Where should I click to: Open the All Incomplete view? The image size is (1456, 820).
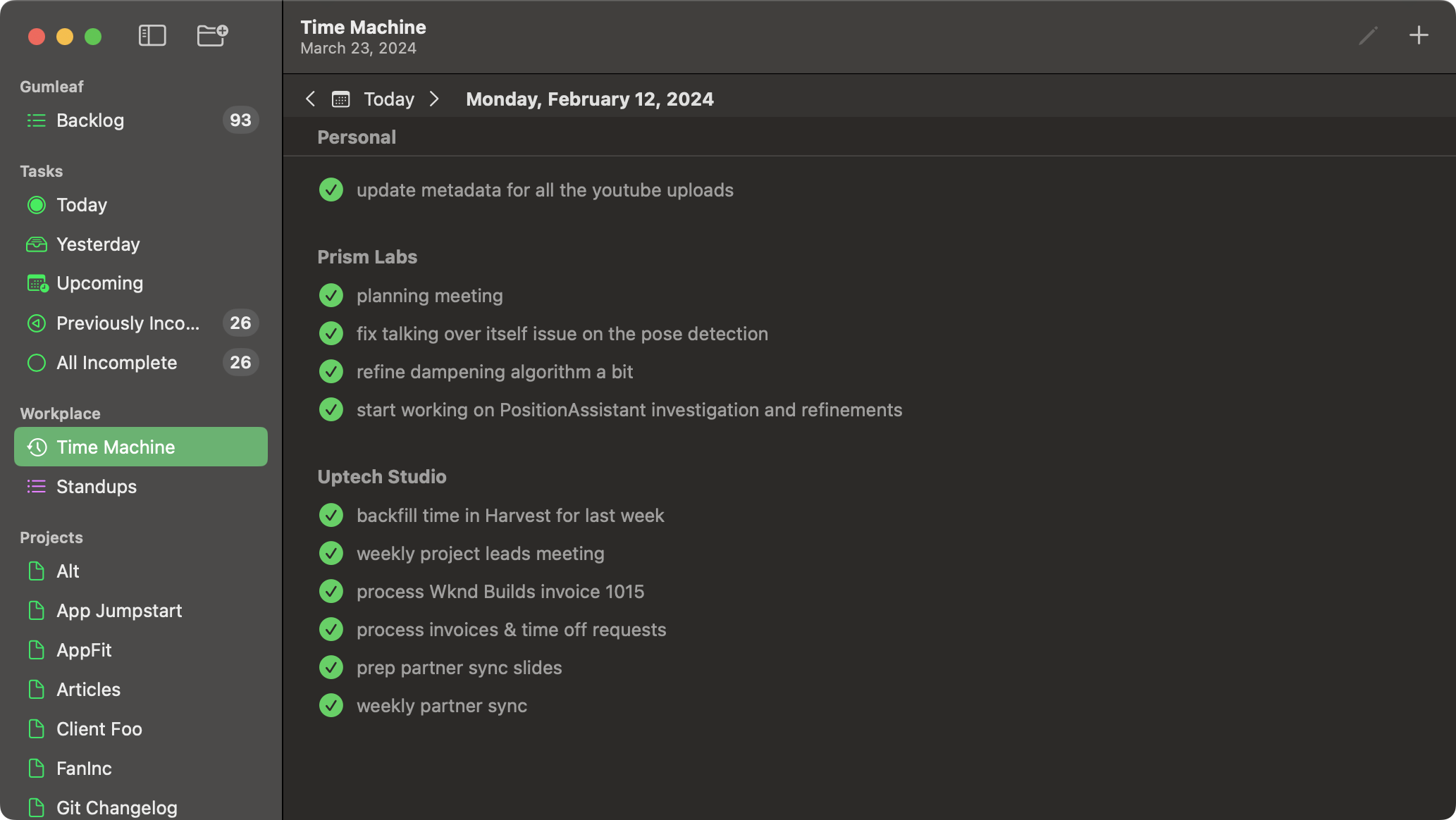[116, 363]
